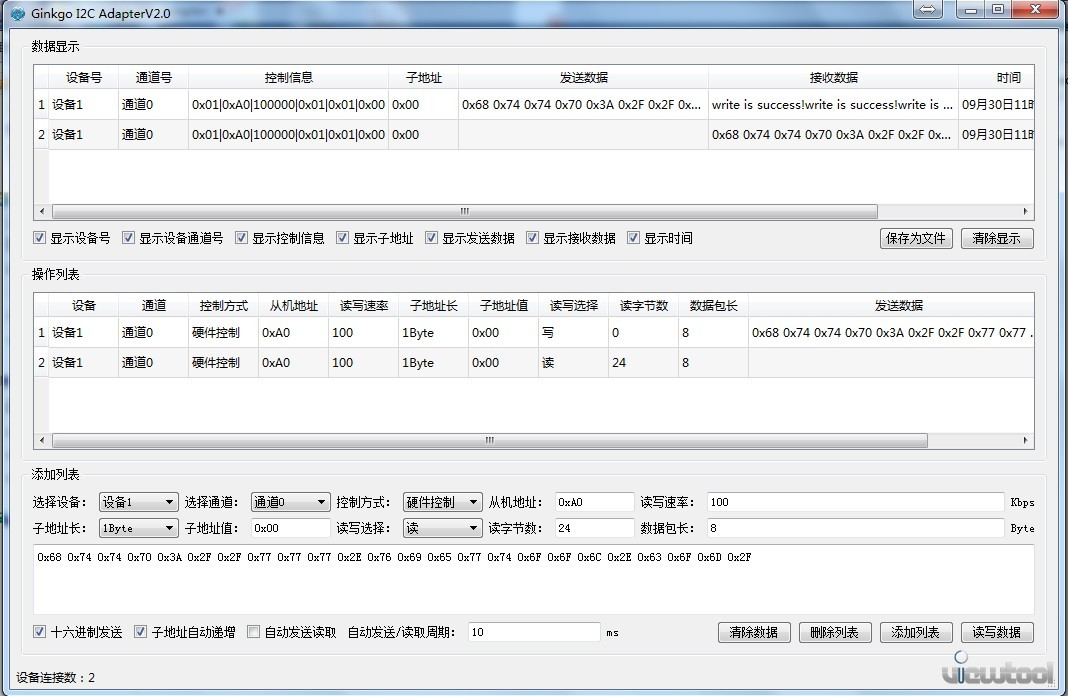This screenshot has height=696, width=1068.
Task: Select row 2 in the operation list
Action: tap(400, 362)
